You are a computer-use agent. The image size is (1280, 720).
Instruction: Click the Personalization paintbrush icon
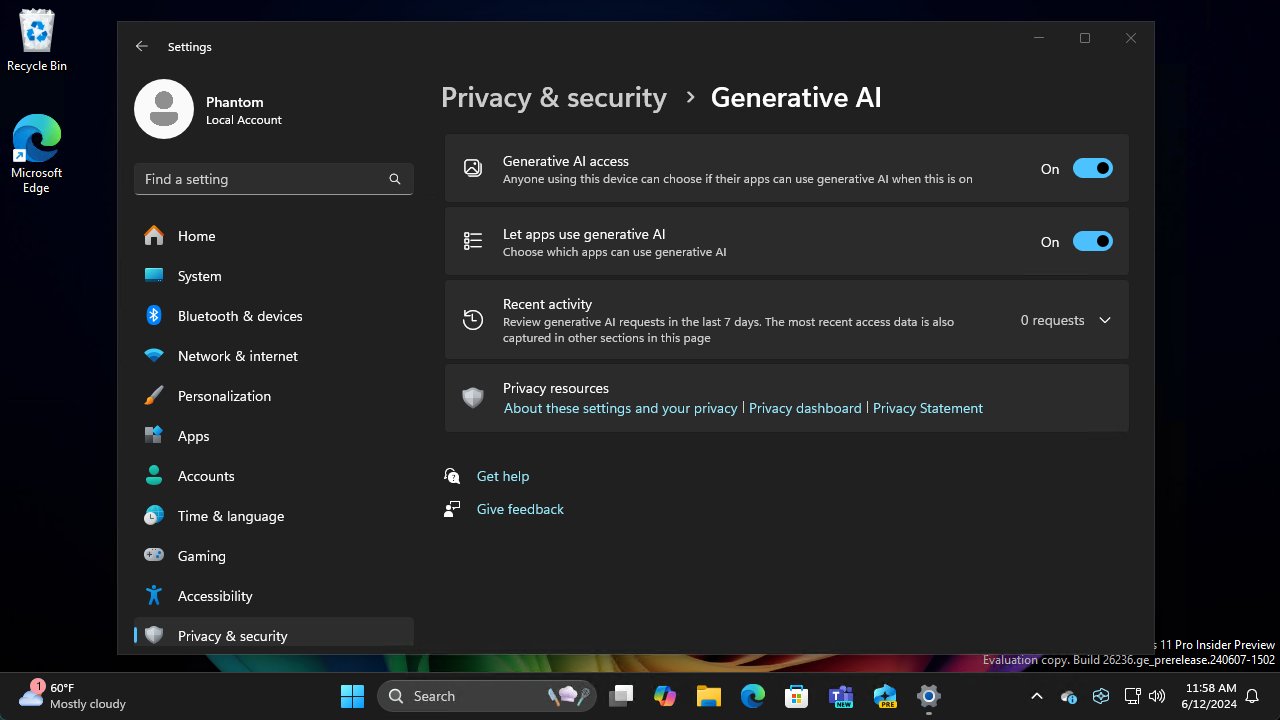click(154, 396)
